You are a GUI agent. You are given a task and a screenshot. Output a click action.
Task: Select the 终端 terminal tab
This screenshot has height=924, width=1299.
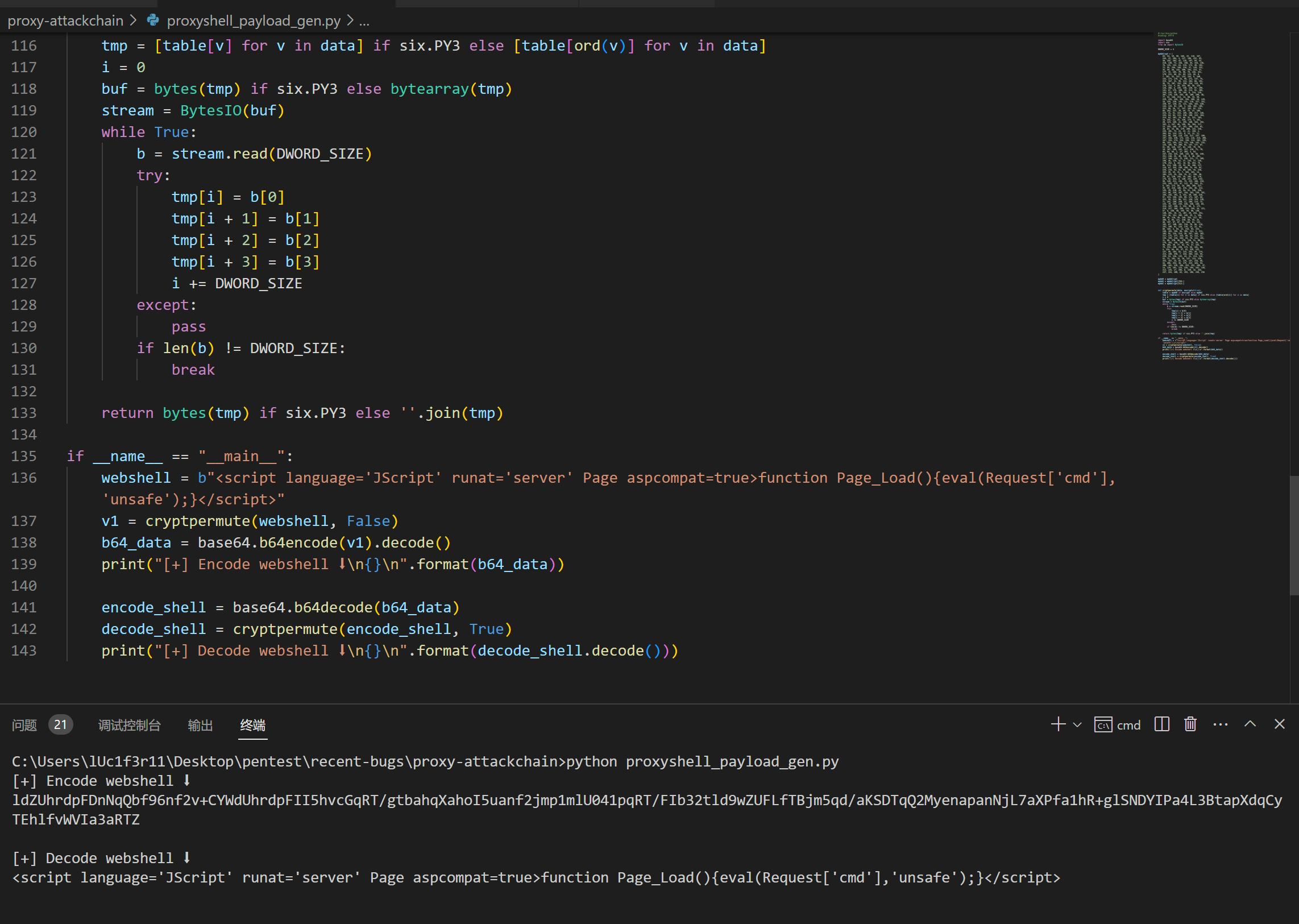pos(252,725)
